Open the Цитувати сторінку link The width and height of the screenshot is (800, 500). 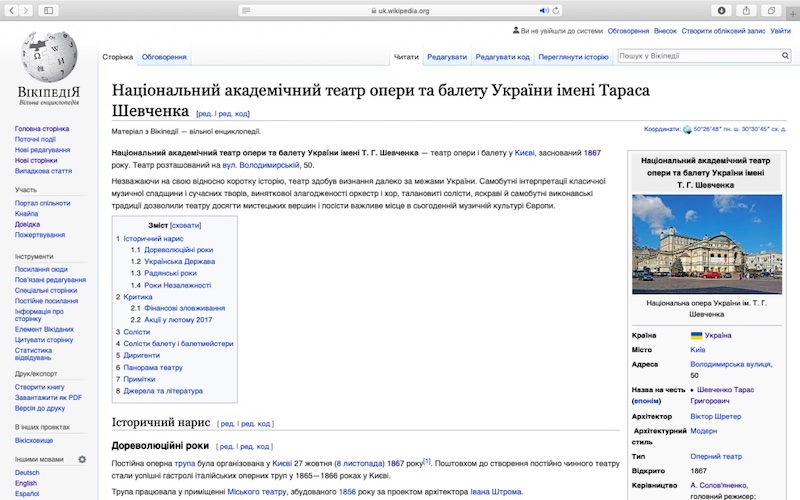(44, 340)
